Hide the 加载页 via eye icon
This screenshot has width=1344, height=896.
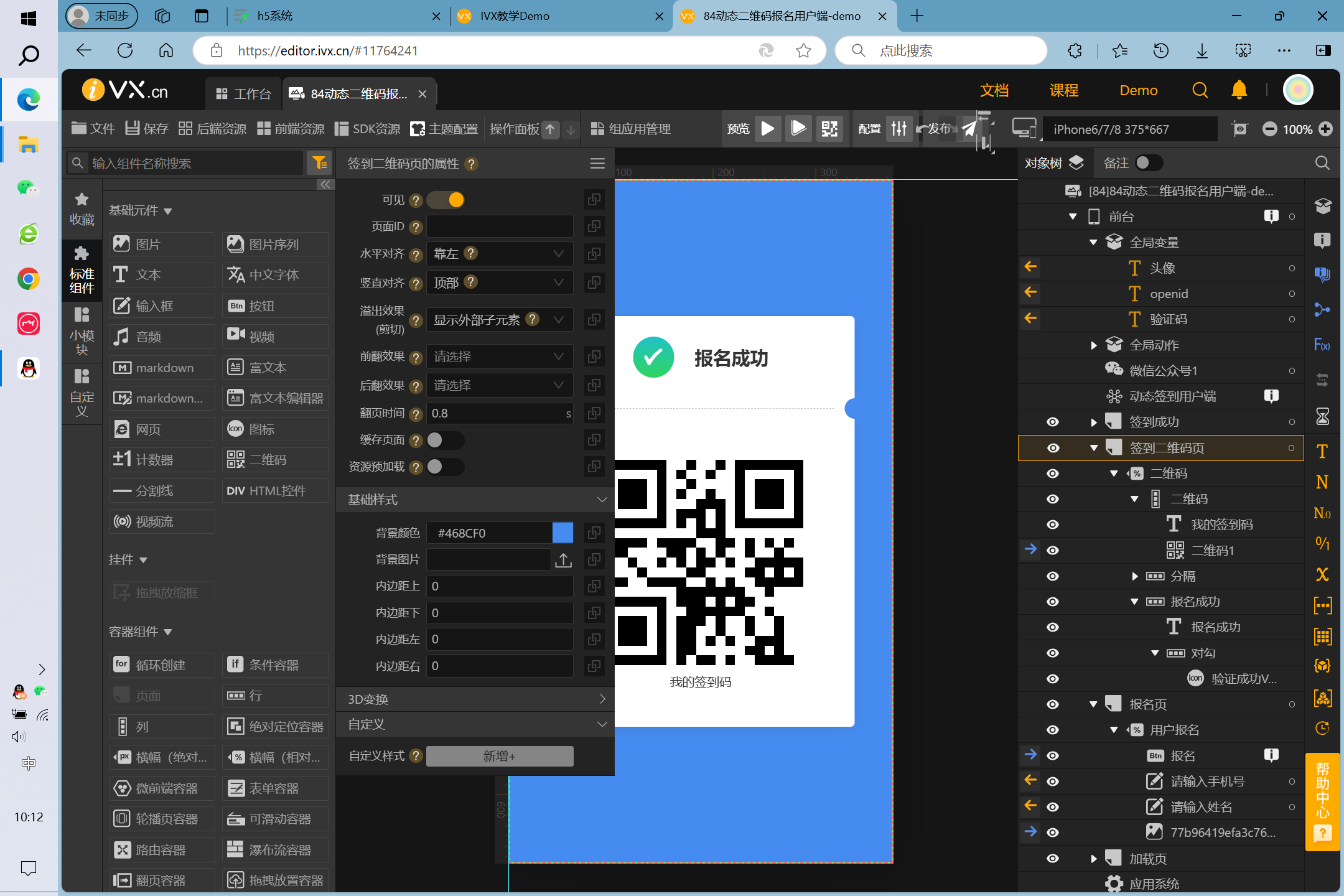click(1053, 859)
